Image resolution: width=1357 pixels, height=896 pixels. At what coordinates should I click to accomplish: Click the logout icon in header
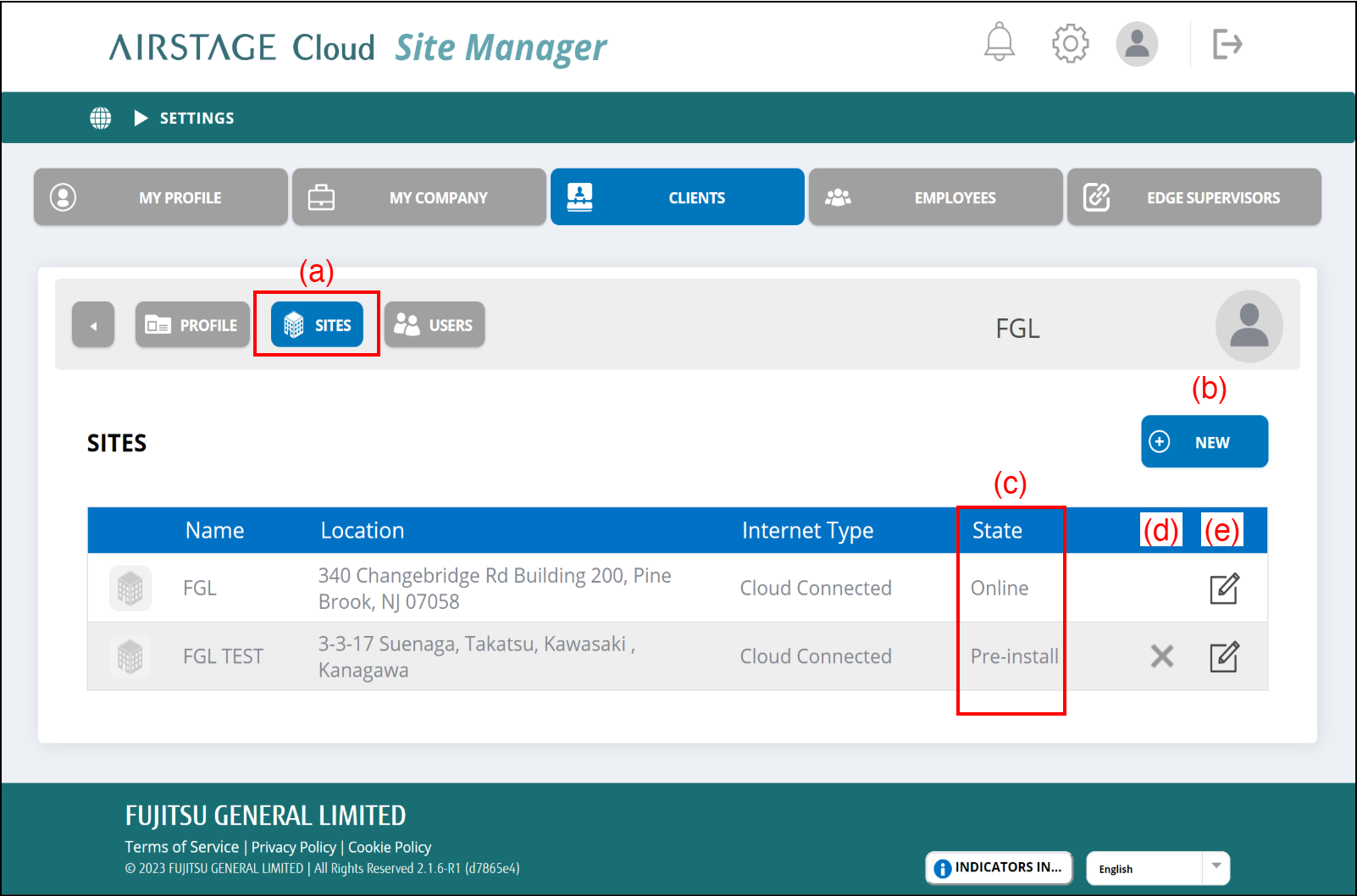[x=1227, y=44]
